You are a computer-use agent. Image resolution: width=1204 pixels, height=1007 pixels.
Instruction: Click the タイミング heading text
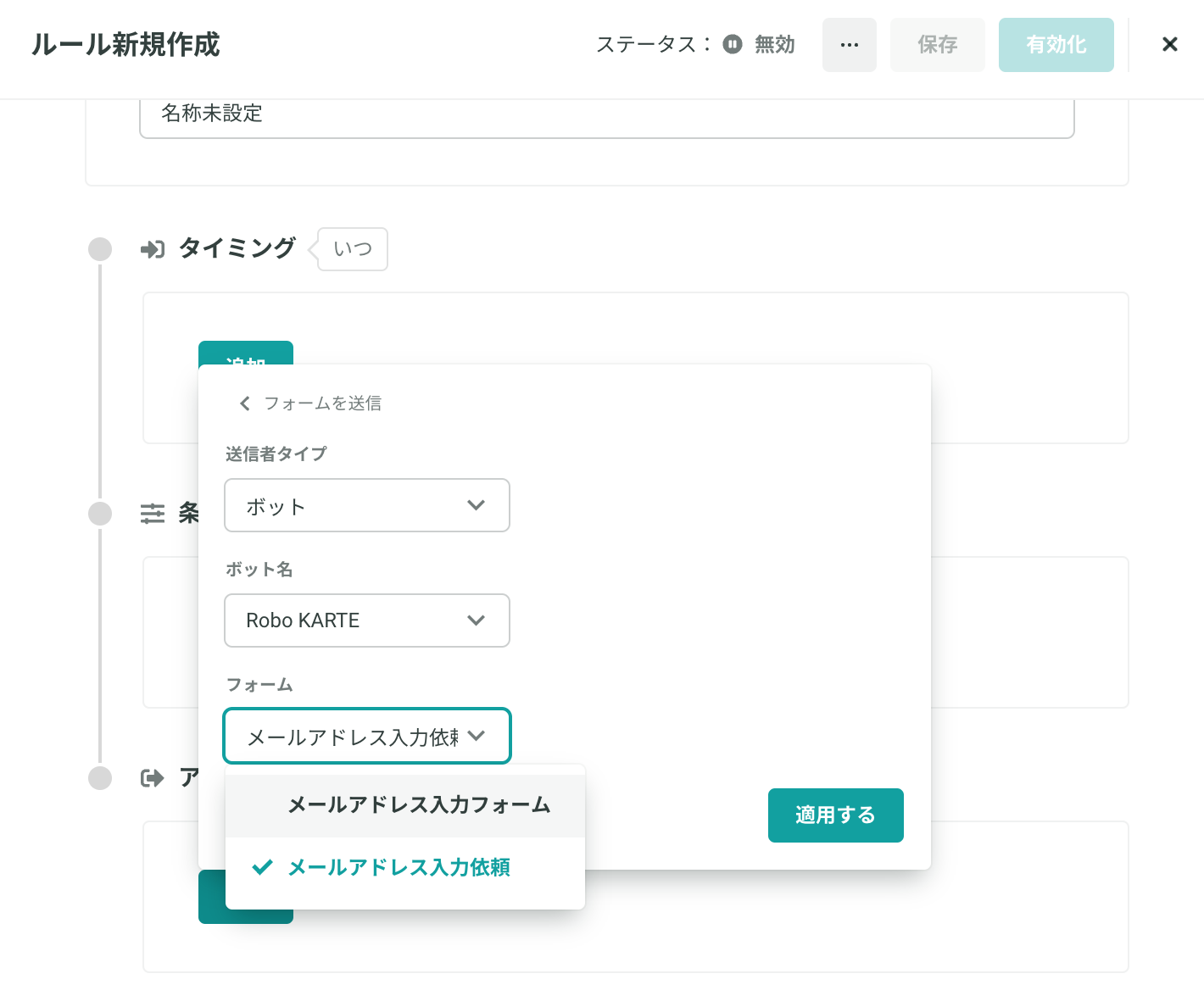[237, 248]
